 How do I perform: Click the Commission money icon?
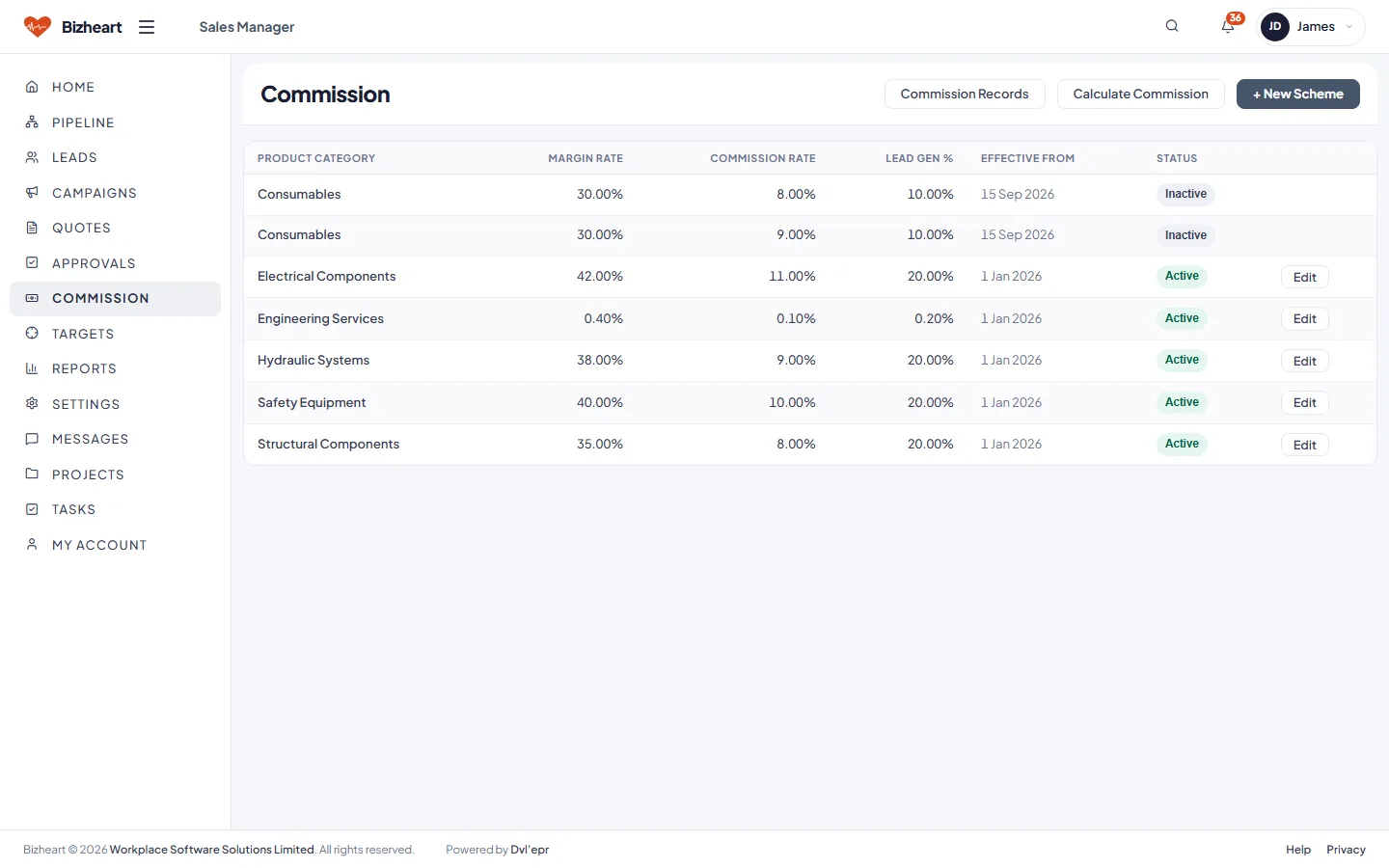[32, 298]
